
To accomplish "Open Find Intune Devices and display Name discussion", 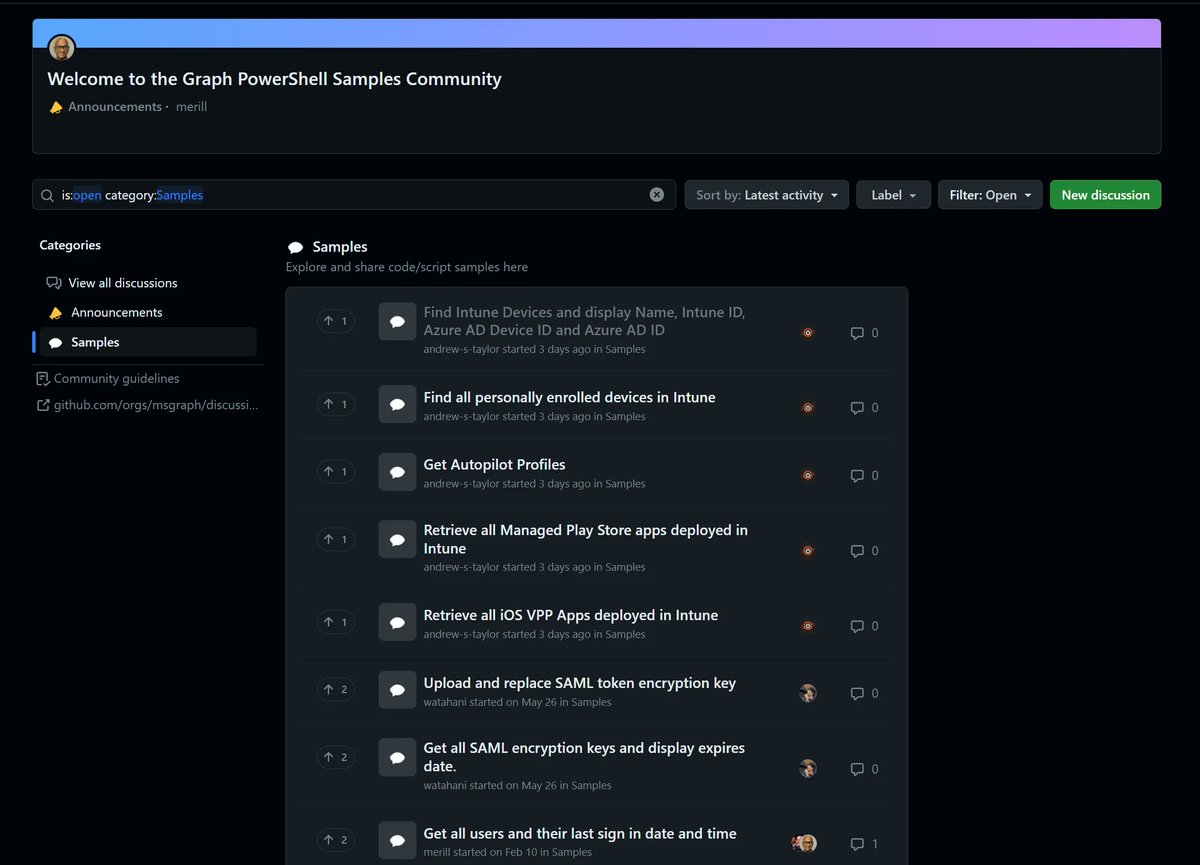I will coord(584,321).
